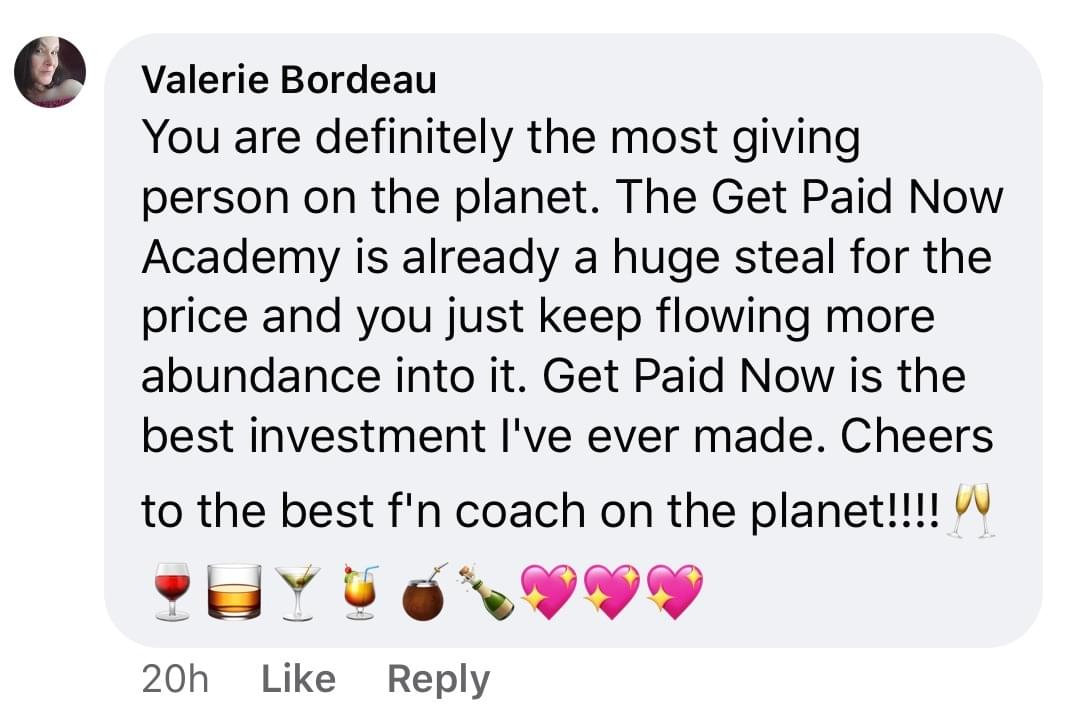Image resolution: width=1082 pixels, height=706 pixels.
Task: Click the tropical drink emoji
Action: [358, 590]
